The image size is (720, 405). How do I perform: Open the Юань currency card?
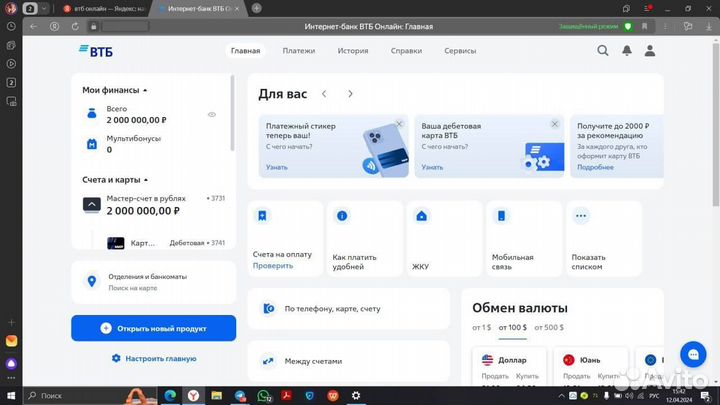(x=591, y=366)
